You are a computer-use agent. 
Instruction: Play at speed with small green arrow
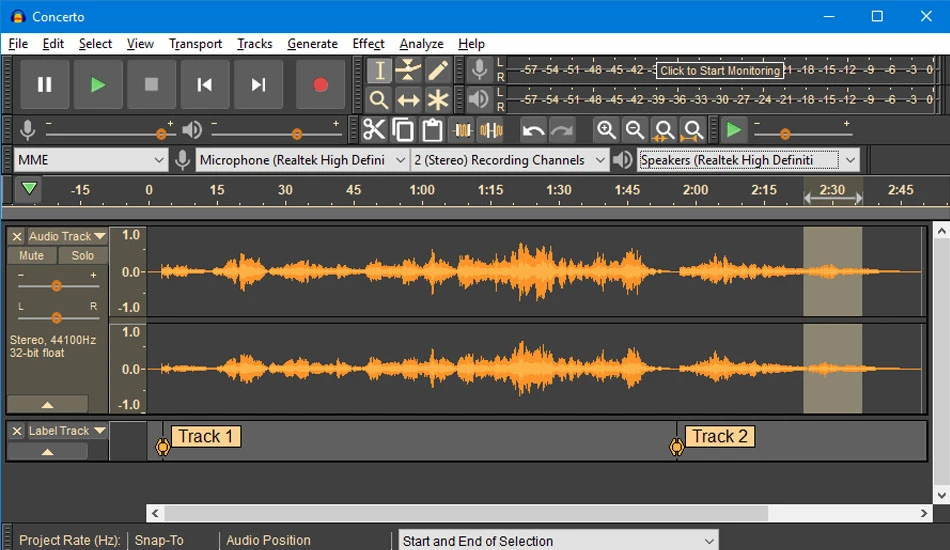coord(734,130)
